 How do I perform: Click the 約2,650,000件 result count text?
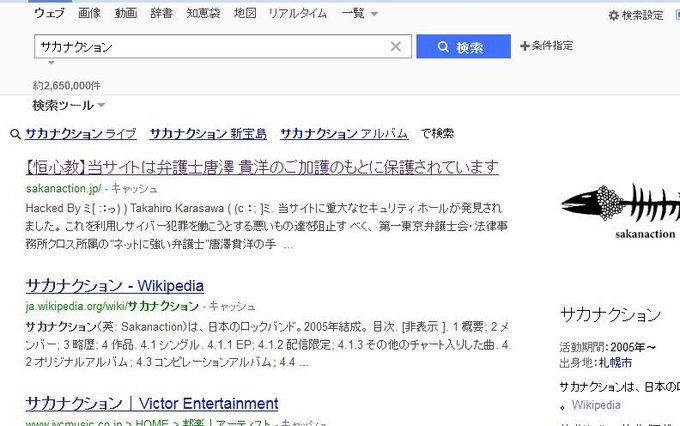coord(67,85)
